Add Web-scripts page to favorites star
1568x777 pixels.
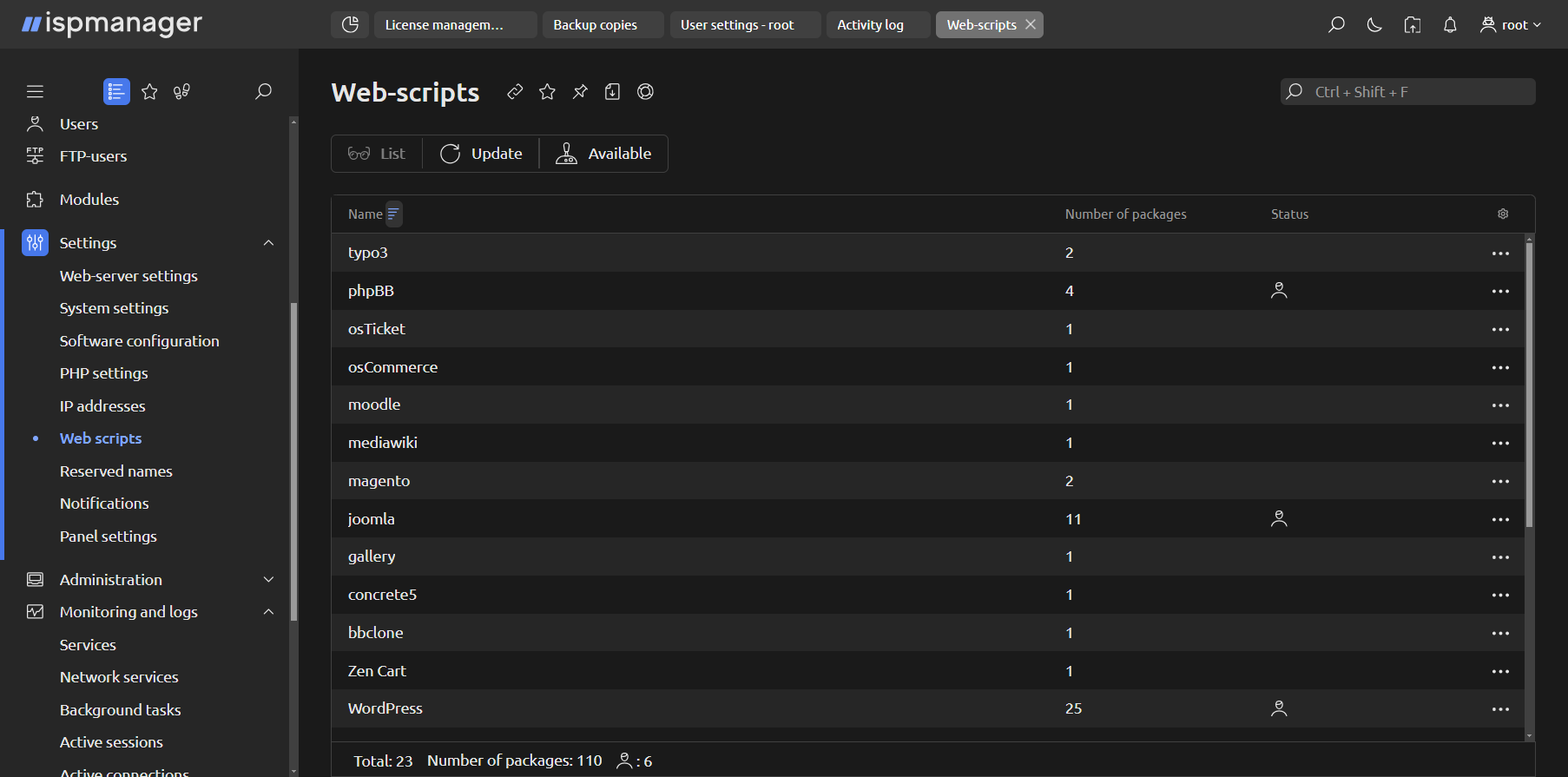pyautogui.click(x=547, y=92)
